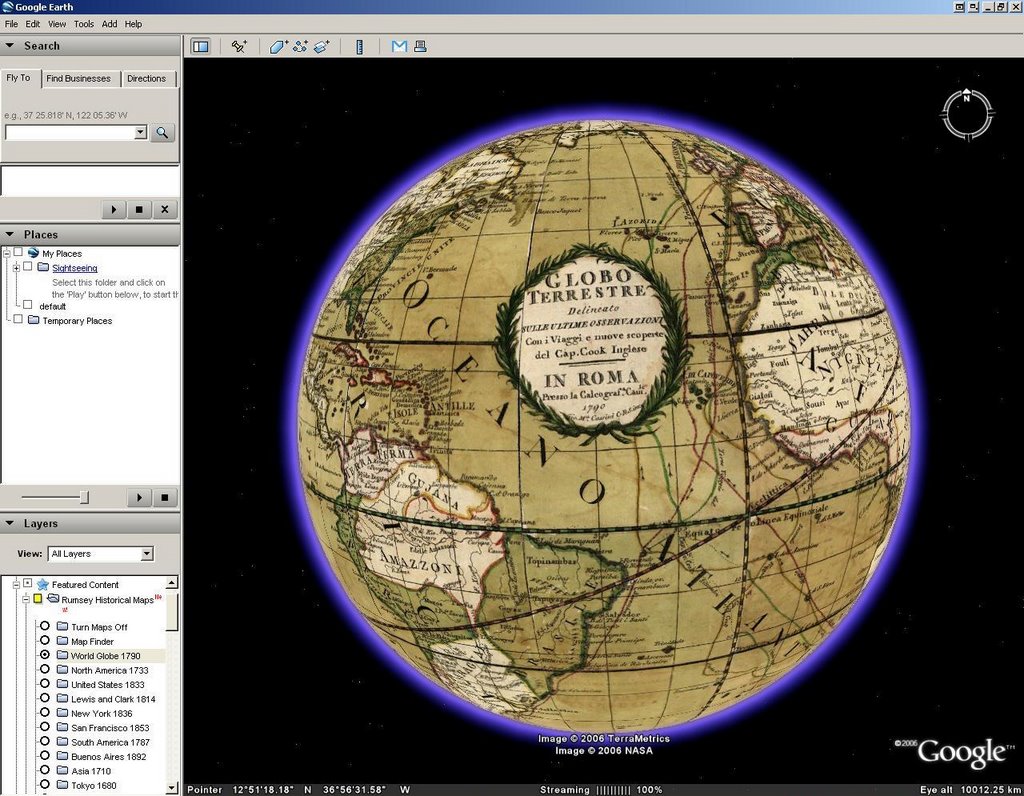This screenshot has height=796, width=1024.
Task: Click the San Francisco 1853 folder icon
Action: pyautogui.click(x=63, y=727)
